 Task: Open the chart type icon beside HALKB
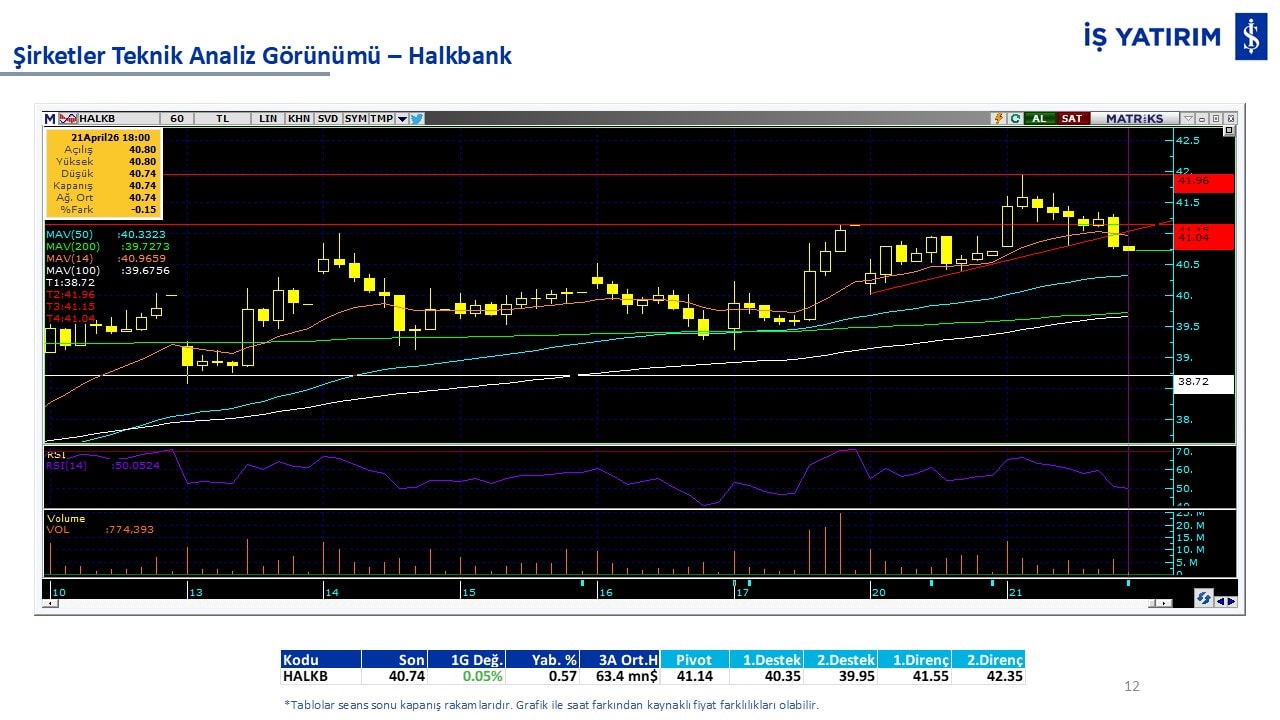point(68,118)
